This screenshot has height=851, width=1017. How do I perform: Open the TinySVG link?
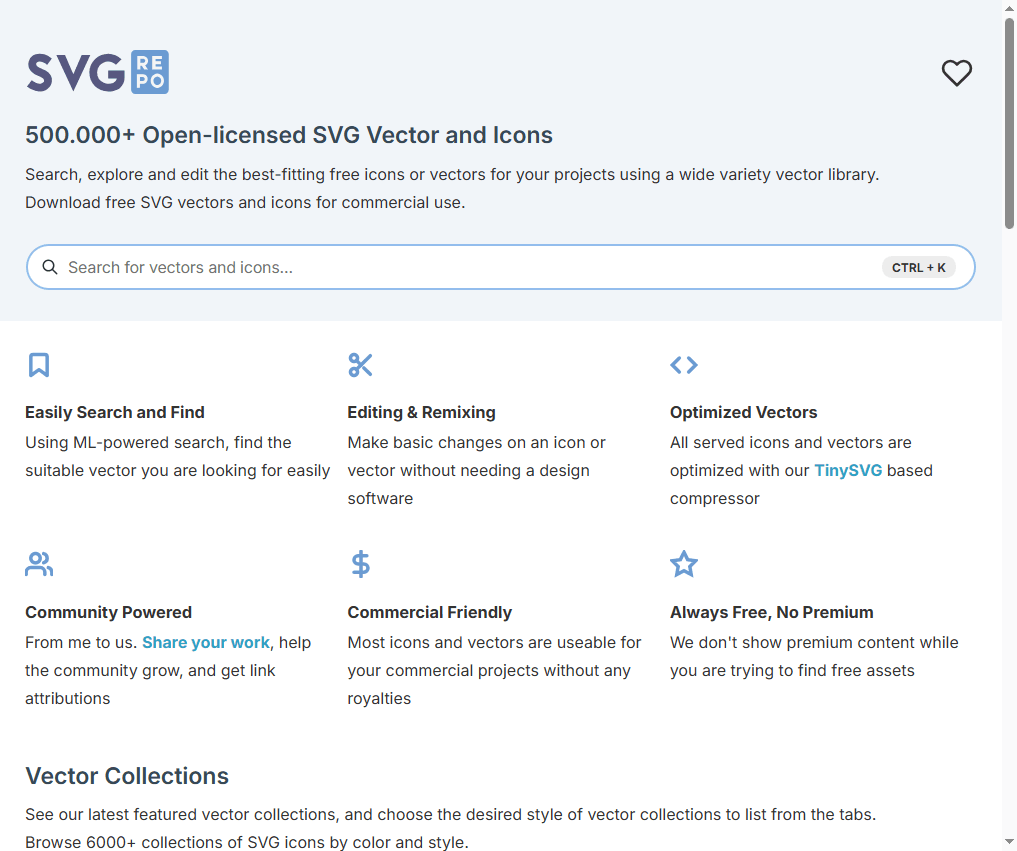(848, 470)
